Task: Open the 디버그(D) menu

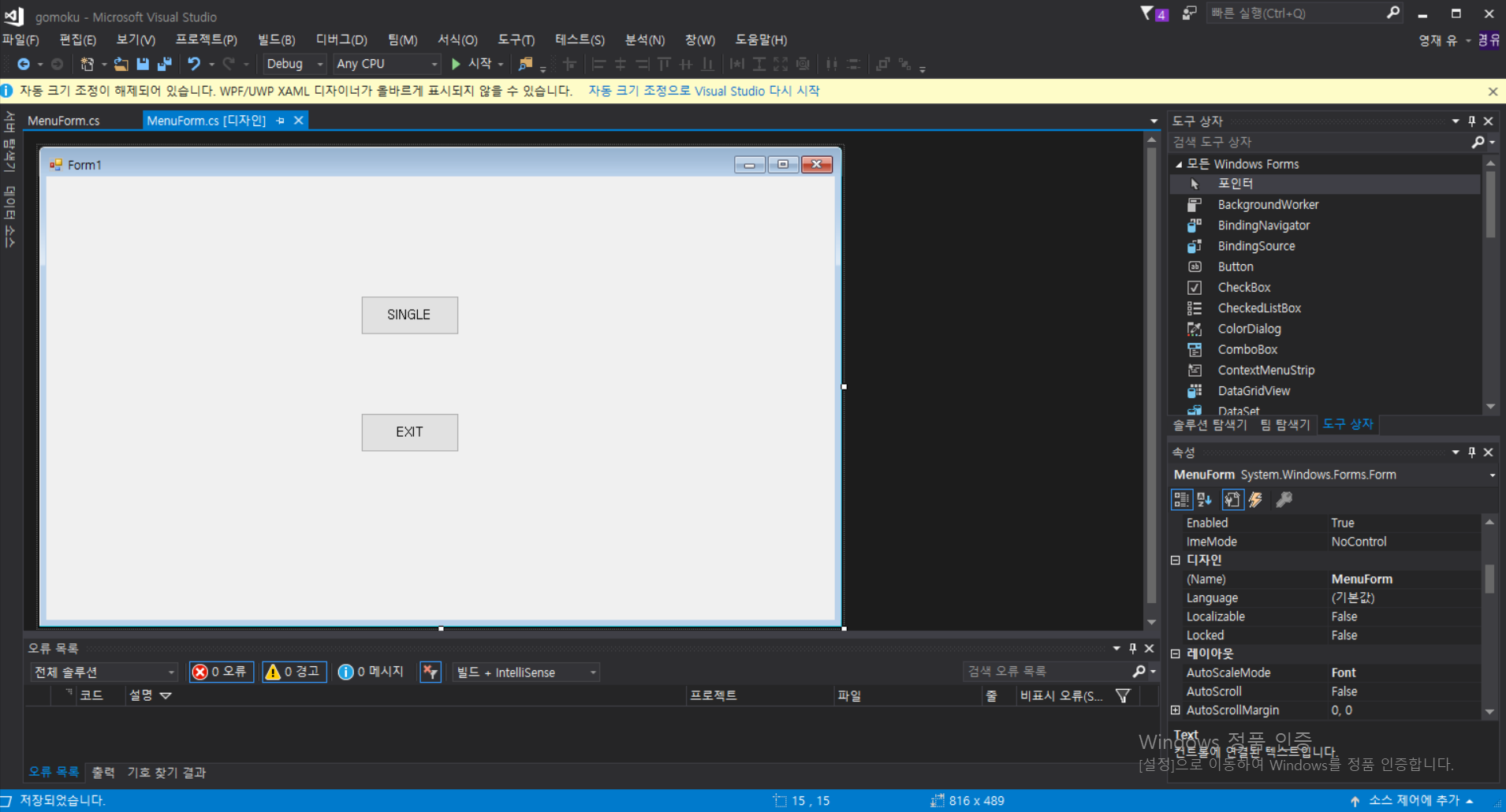Action: 341,39
